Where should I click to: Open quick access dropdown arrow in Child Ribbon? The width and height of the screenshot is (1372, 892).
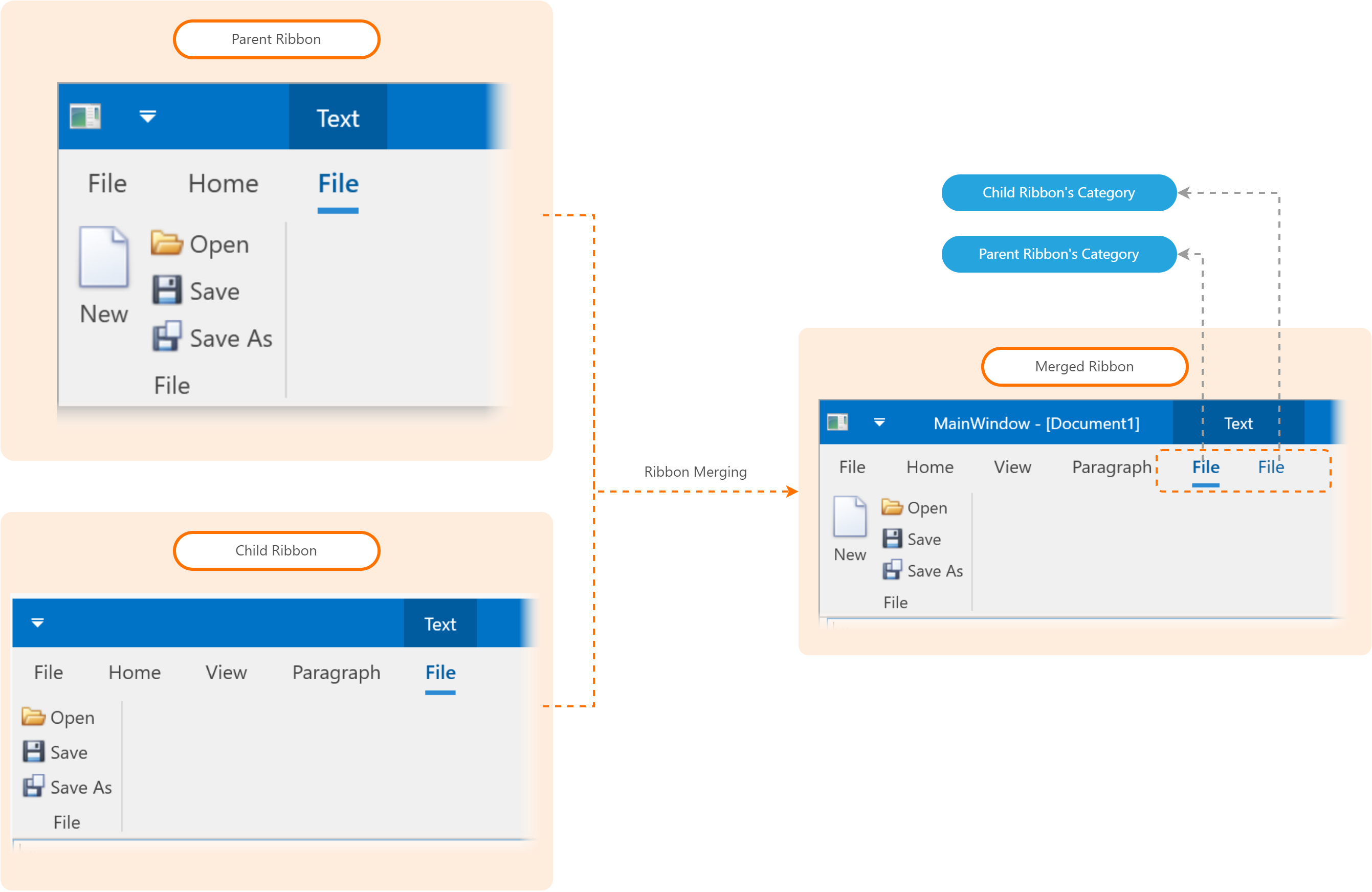37,623
